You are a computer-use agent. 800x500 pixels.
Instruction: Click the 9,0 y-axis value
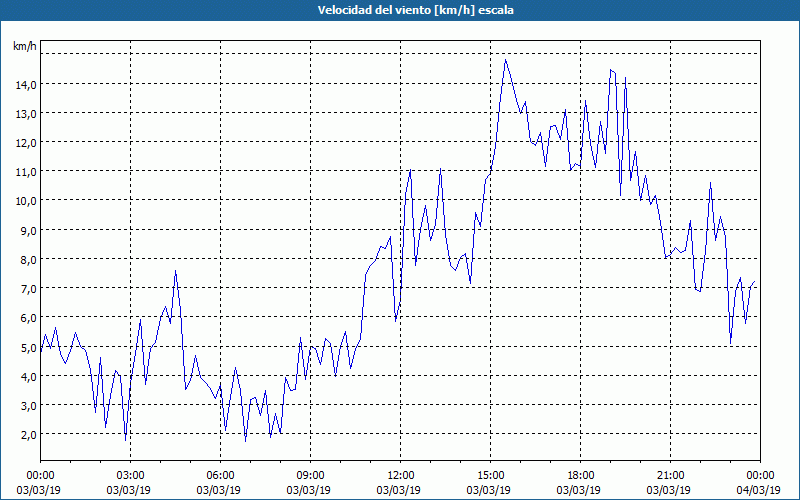(x=28, y=231)
